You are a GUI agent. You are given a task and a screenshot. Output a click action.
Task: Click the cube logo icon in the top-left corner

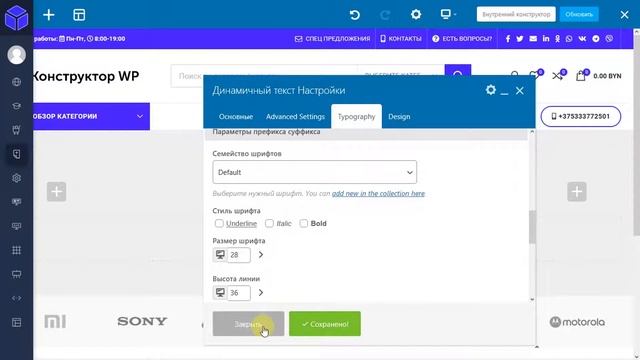click(16, 17)
